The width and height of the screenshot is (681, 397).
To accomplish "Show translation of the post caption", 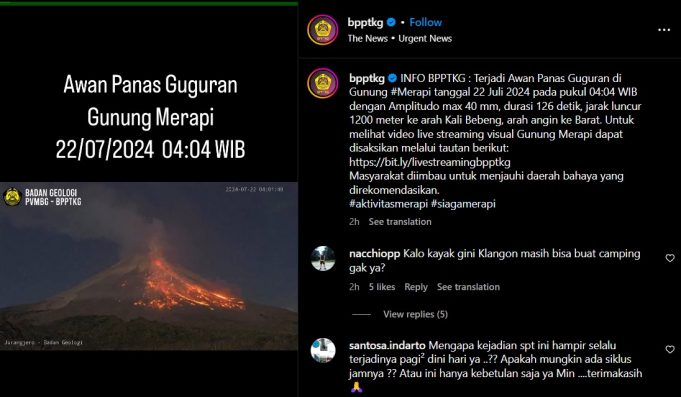I will point(400,222).
